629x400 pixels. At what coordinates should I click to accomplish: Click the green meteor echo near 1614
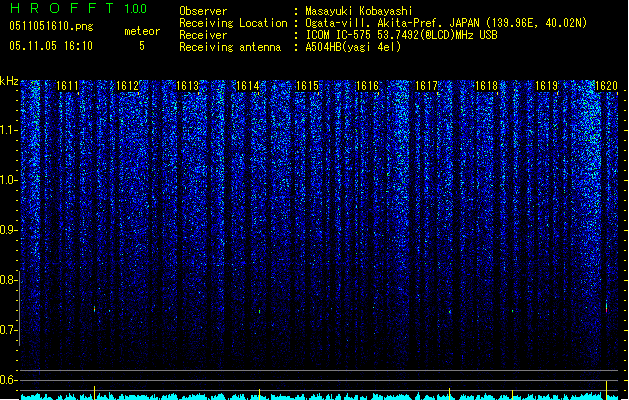point(260,311)
